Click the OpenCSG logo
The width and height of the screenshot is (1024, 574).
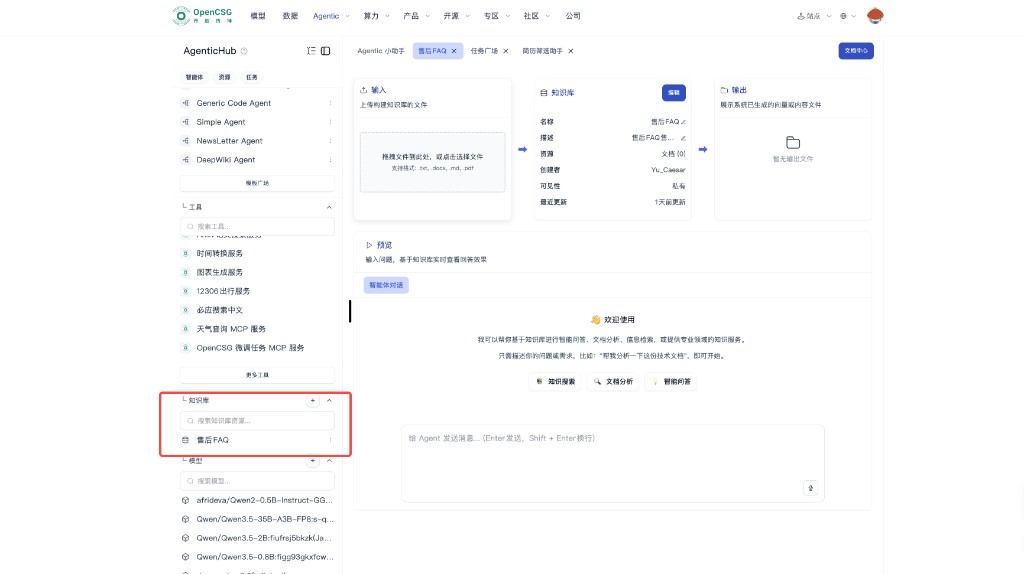pyautogui.click(x=202, y=16)
